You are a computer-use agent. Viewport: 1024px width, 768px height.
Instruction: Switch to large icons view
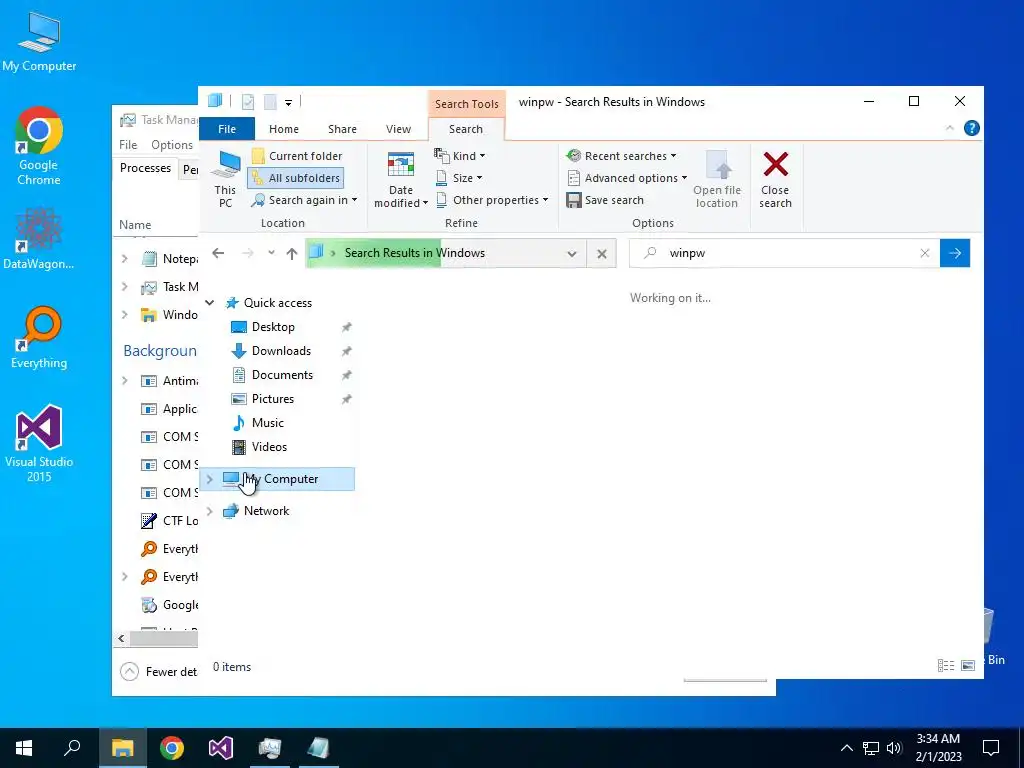click(968, 665)
